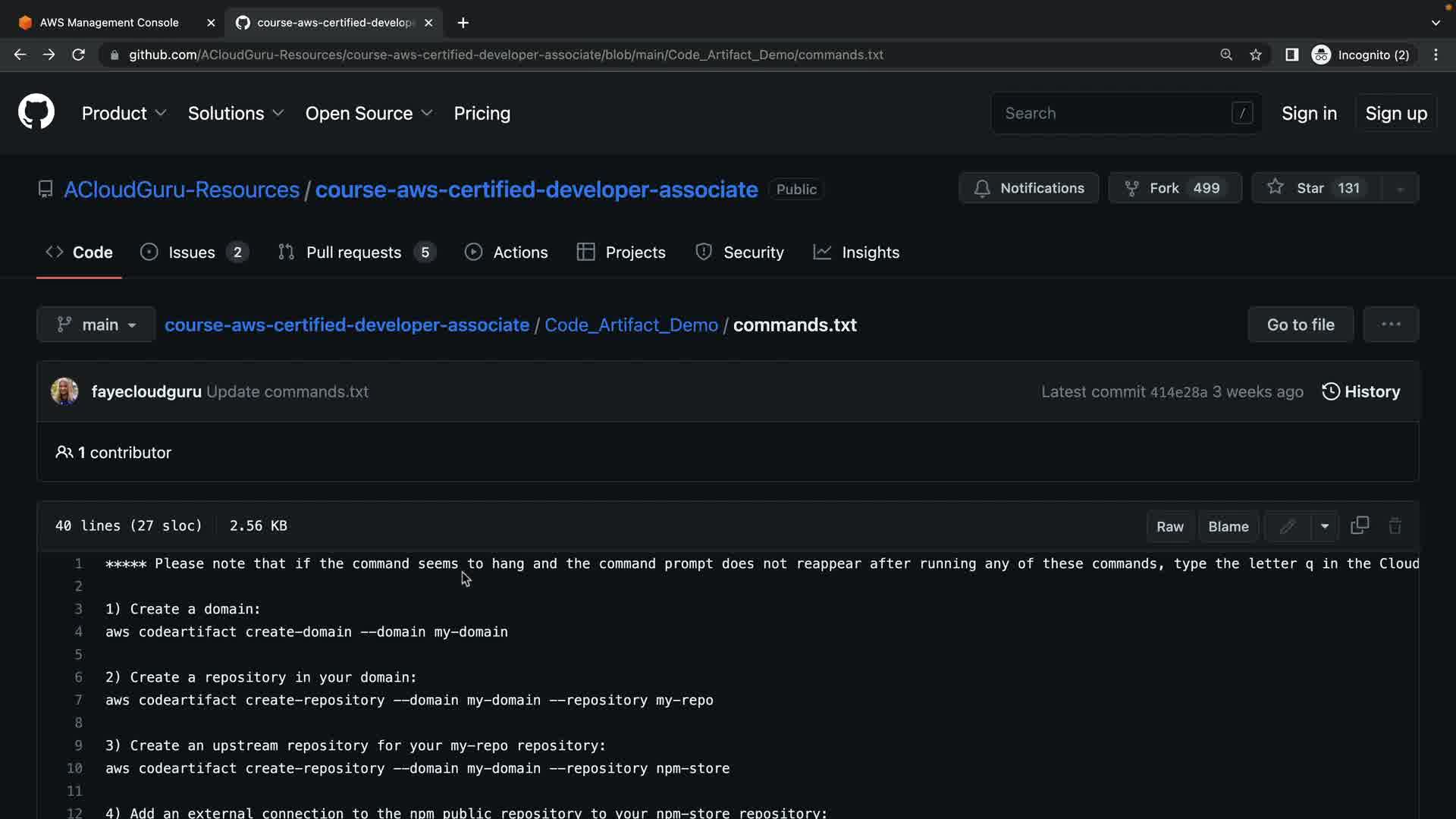
Task: Switch to the Pull requests tab
Action: 354,253
